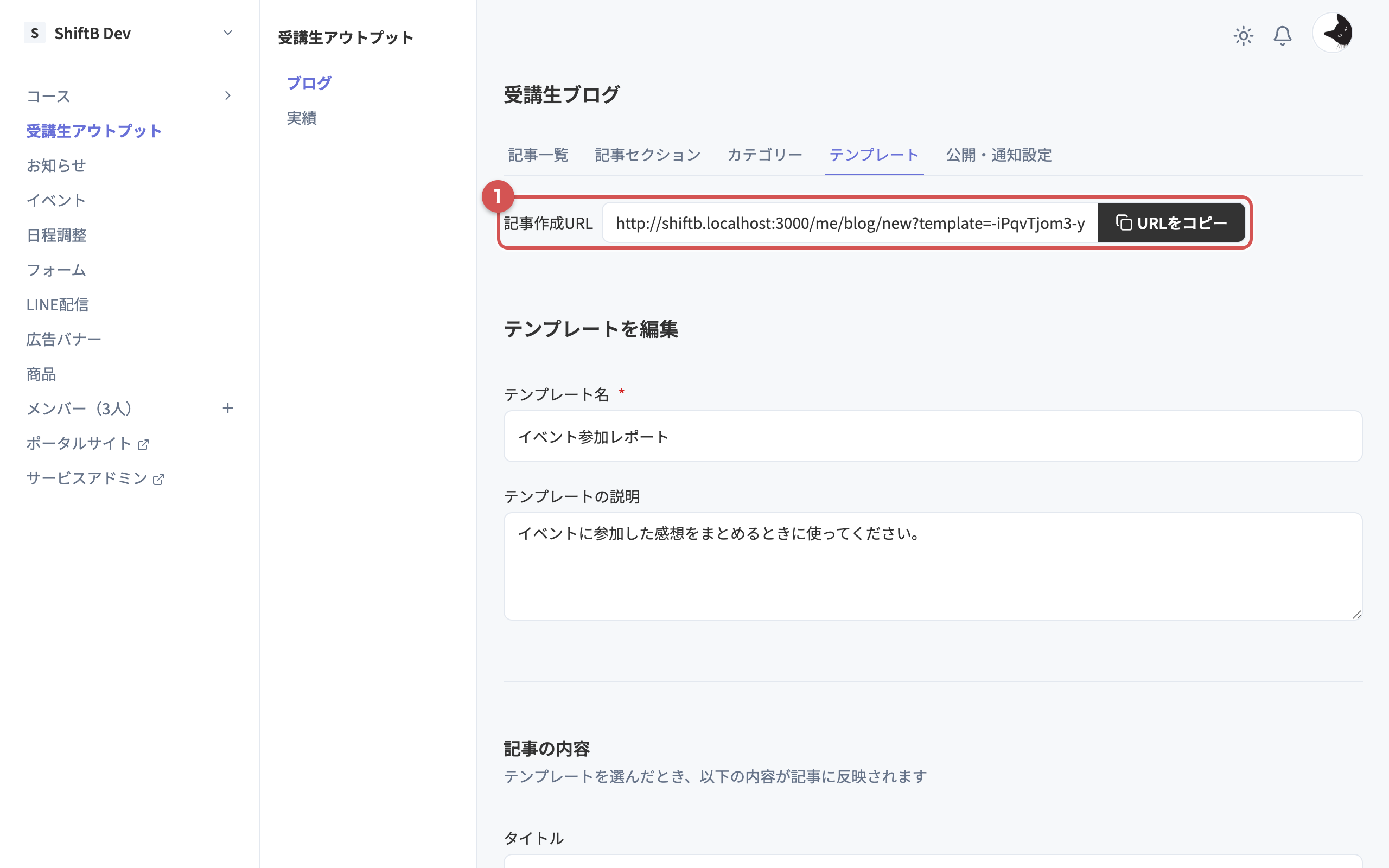
Task: Expand the ShiftB Dev workspace switcher chevron
Action: tap(228, 33)
